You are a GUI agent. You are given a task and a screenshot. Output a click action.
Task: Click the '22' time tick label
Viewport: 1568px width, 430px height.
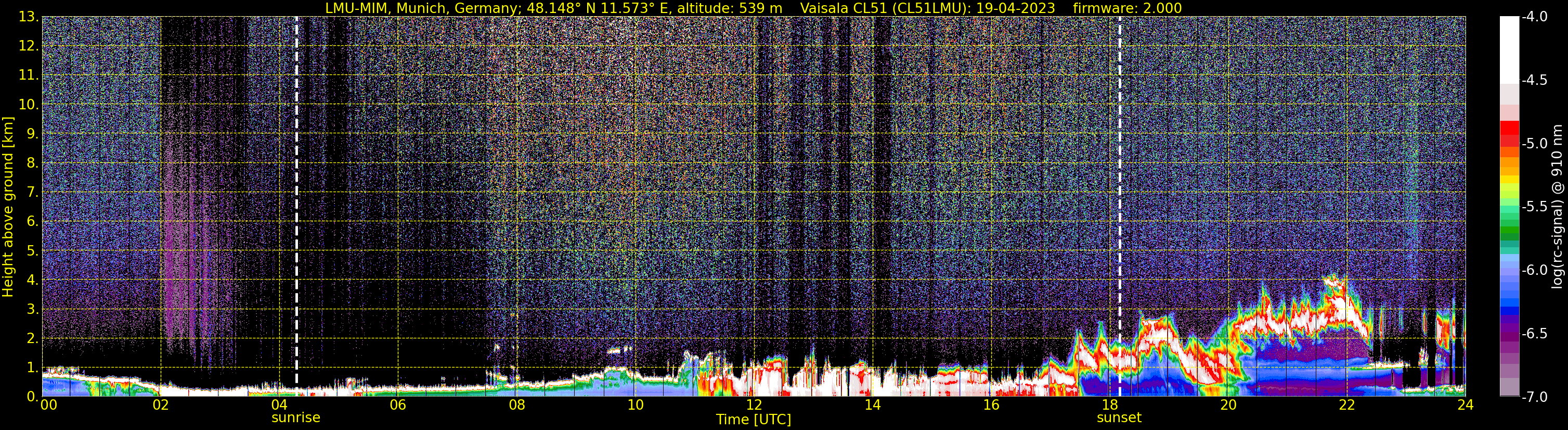1347,404
